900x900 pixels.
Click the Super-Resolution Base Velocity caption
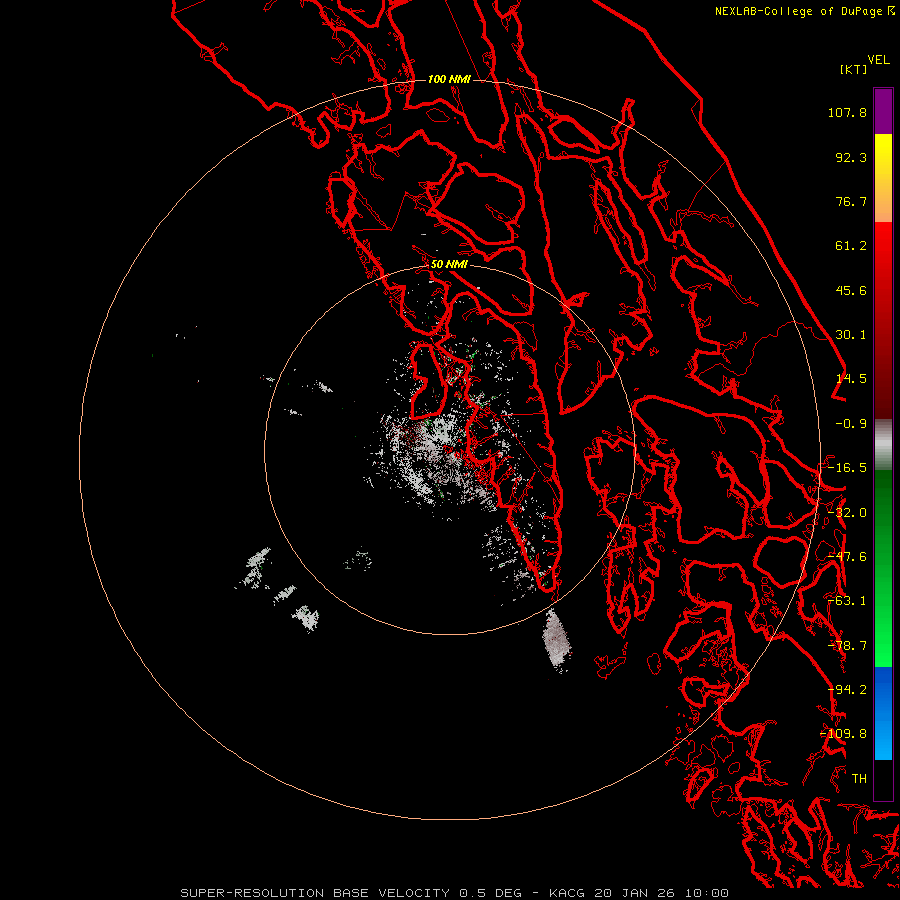click(x=455, y=893)
